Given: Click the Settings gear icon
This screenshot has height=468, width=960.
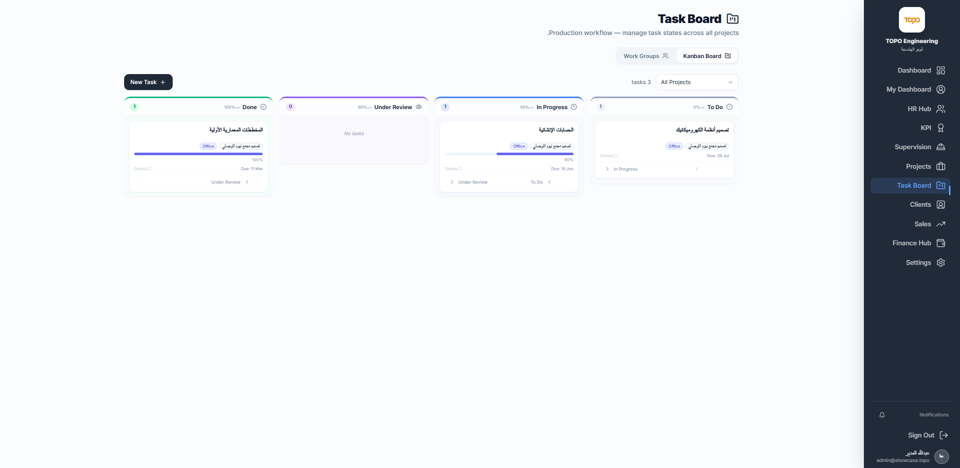Looking at the screenshot, I should 941,263.
